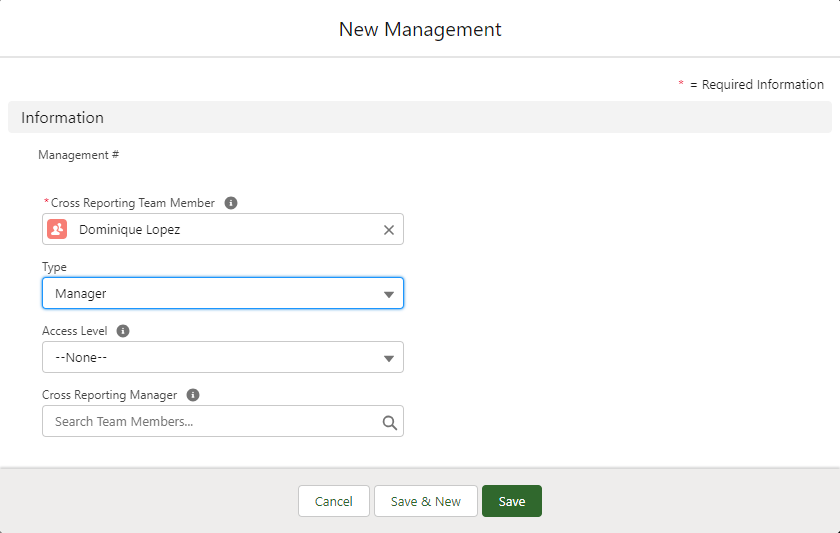Click the magnifier icon in Search Team Members
The height and width of the screenshot is (533, 840).
(389, 422)
